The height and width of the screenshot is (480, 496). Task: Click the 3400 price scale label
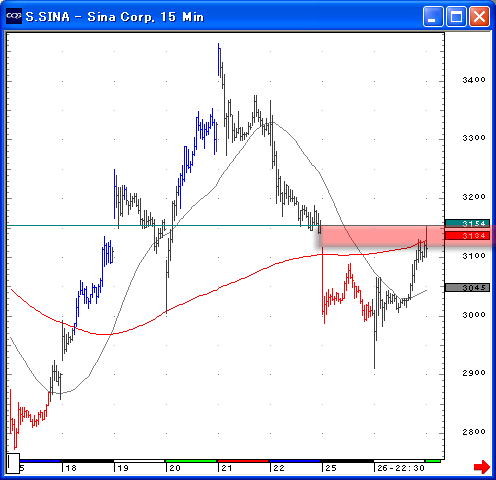click(x=474, y=80)
